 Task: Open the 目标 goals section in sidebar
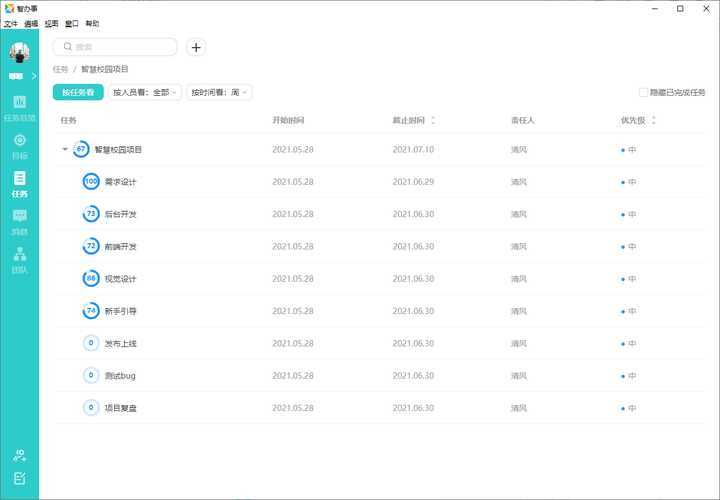click(19, 145)
